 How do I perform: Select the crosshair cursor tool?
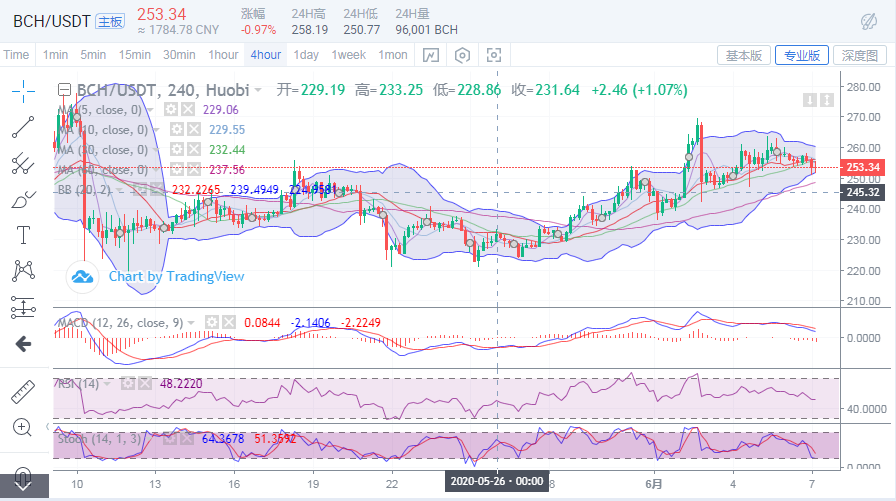pyautogui.click(x=23, y=92)
